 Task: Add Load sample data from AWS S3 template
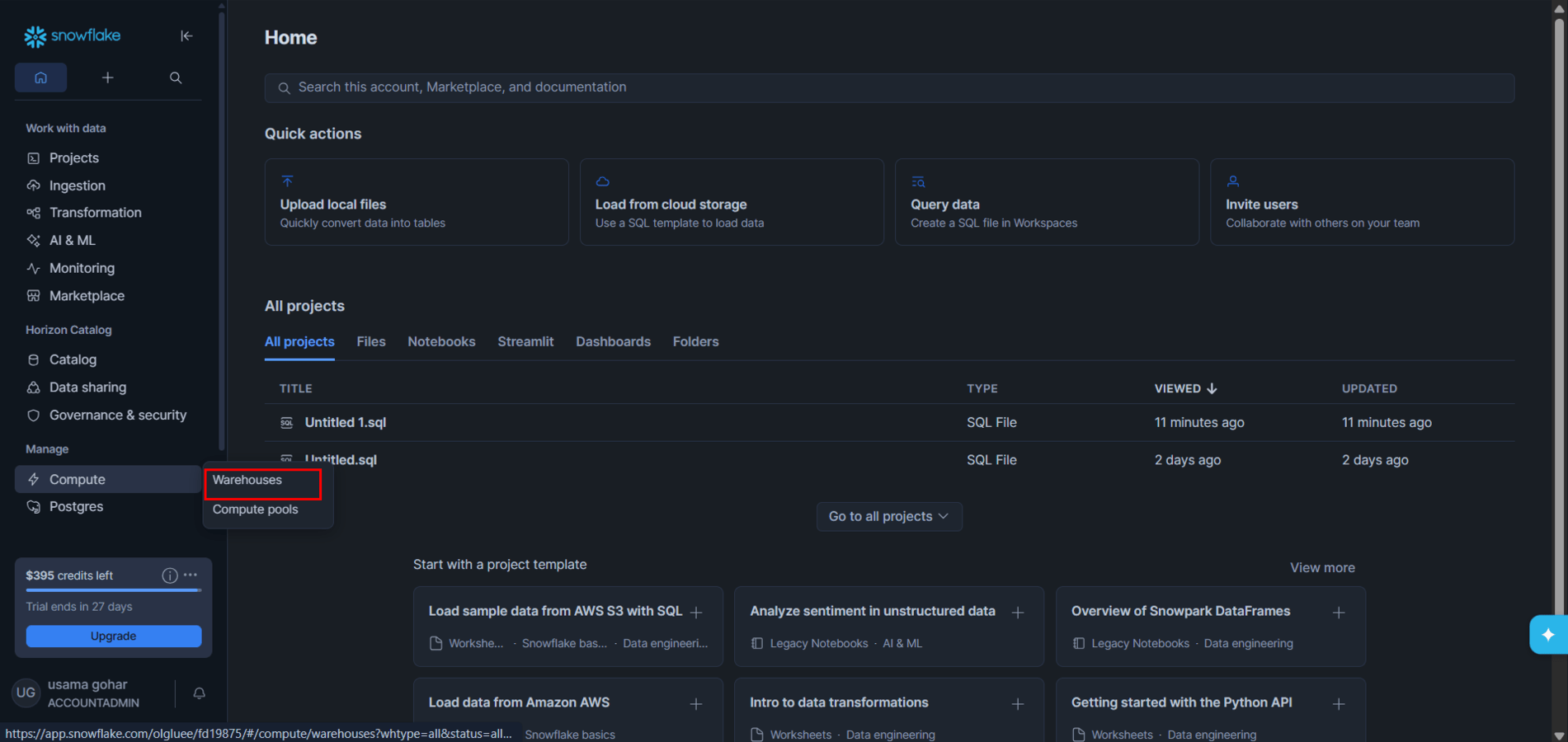pyautogui.click(x=696, y=613)
